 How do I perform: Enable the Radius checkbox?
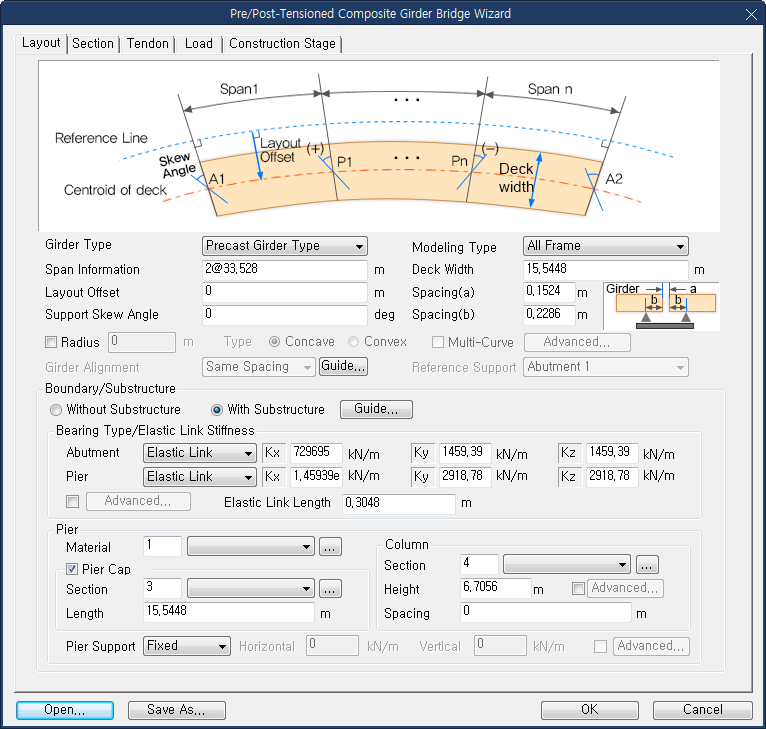tap(52, 342)
